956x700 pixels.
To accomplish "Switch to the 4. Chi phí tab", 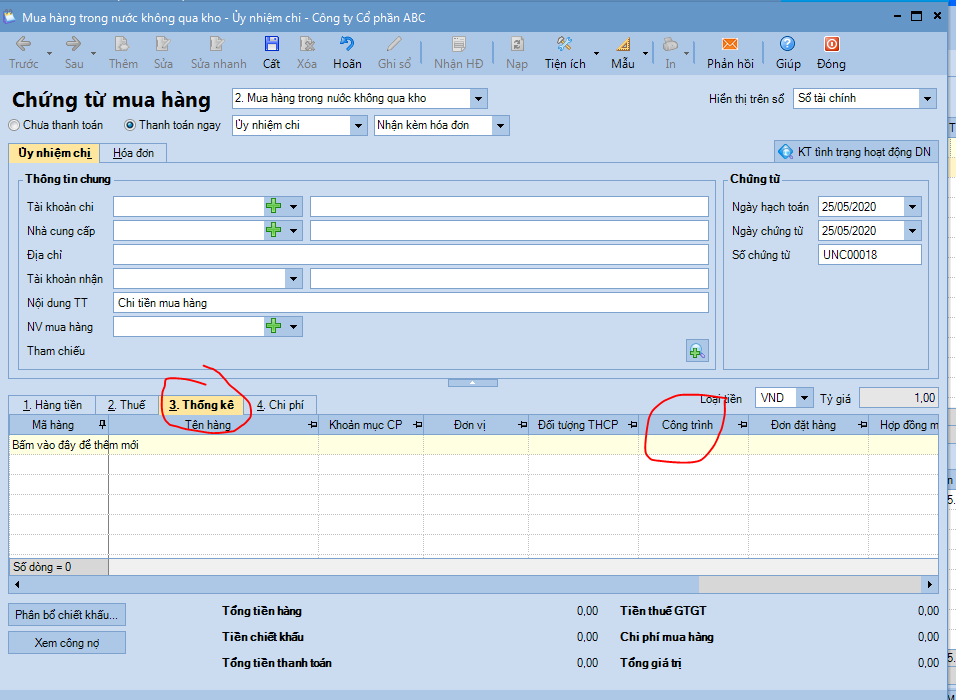I will coord(282,405).
